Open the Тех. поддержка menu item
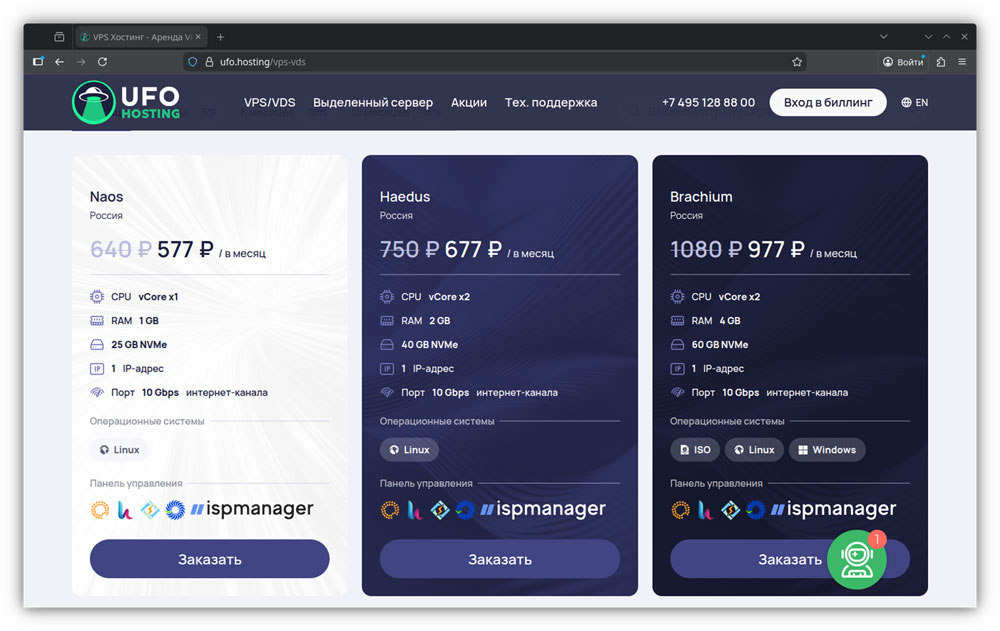Image resolution: width=1000 pixels, height=631 pixels. [550, 102]
